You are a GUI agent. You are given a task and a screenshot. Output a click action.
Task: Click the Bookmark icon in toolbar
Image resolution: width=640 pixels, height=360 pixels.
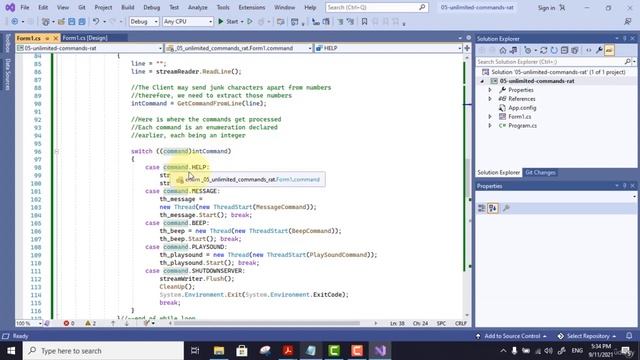(x=364, y=22)
